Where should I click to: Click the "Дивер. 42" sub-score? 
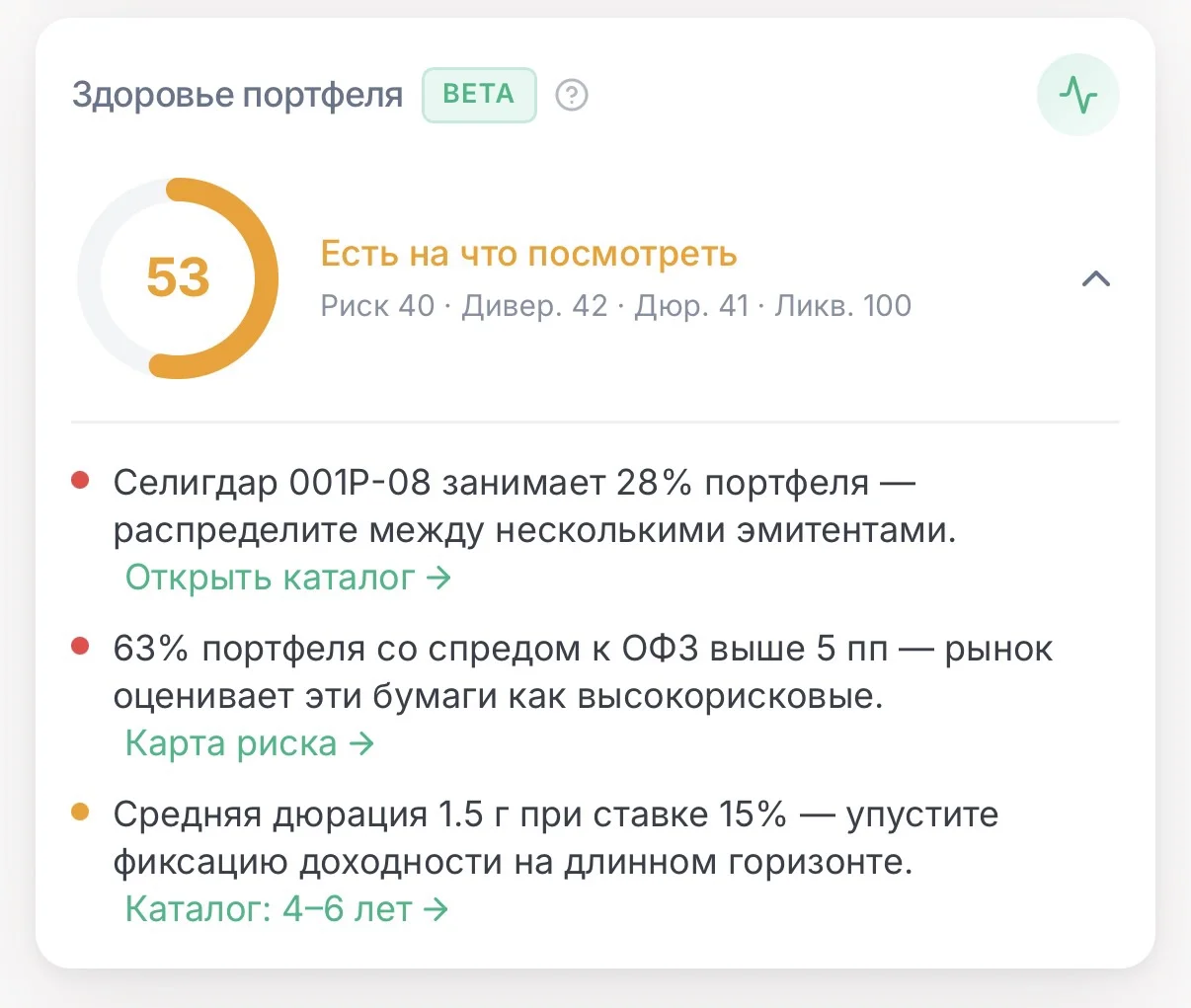[x=534, y=306]
